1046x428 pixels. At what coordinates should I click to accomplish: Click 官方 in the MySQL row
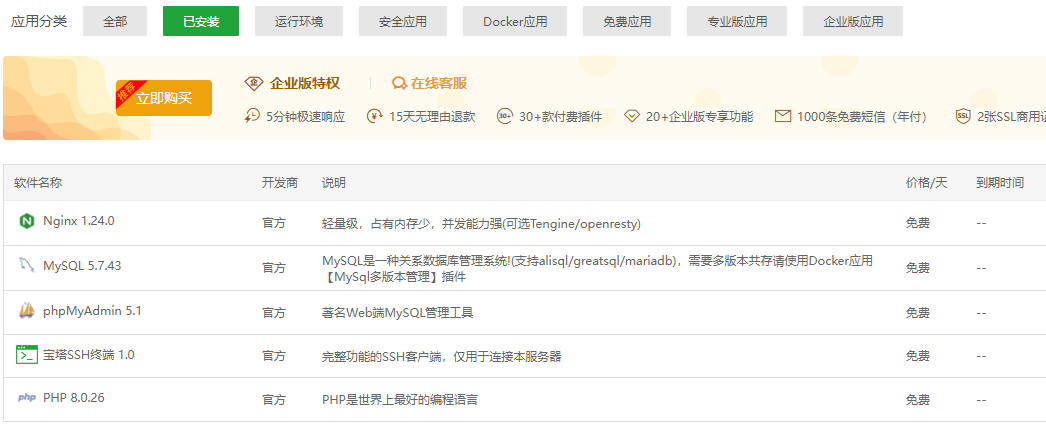coord(274,268)
